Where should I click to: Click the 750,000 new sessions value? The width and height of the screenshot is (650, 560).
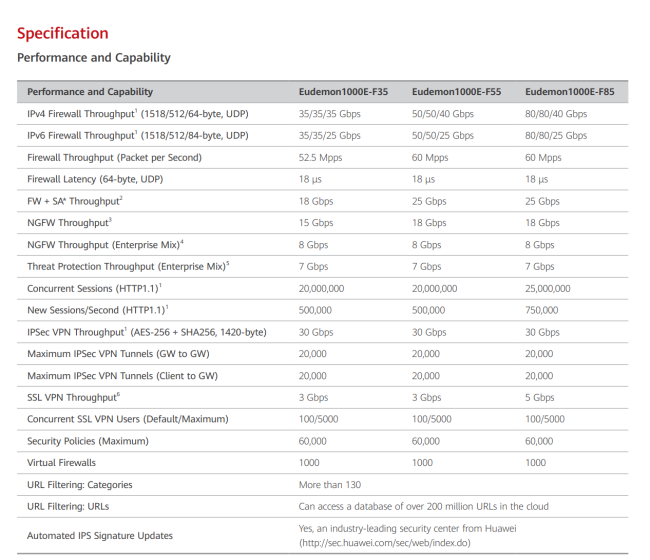pyautogui.click(x=543, y=310)
